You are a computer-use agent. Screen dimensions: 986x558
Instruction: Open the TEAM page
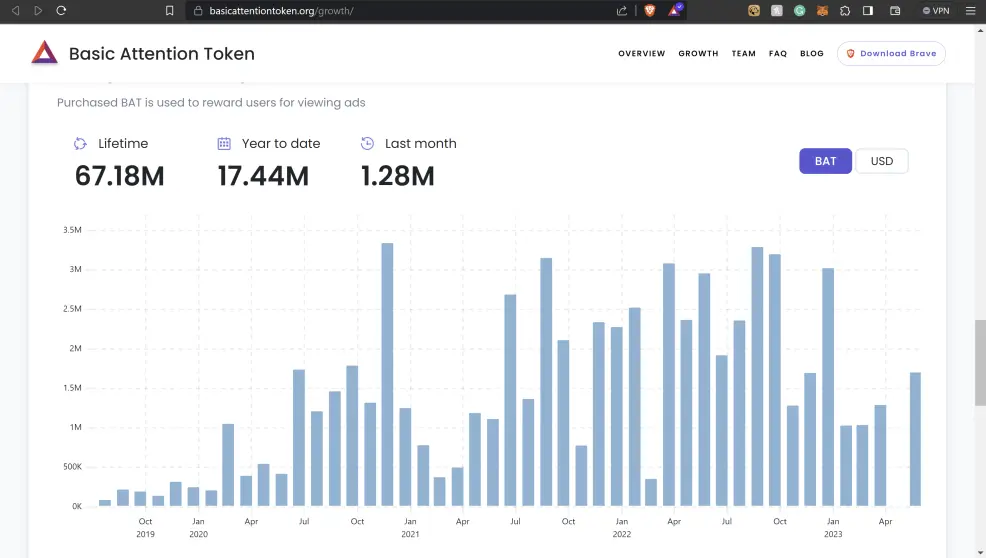pyautogui.click(x=743, y=53)
